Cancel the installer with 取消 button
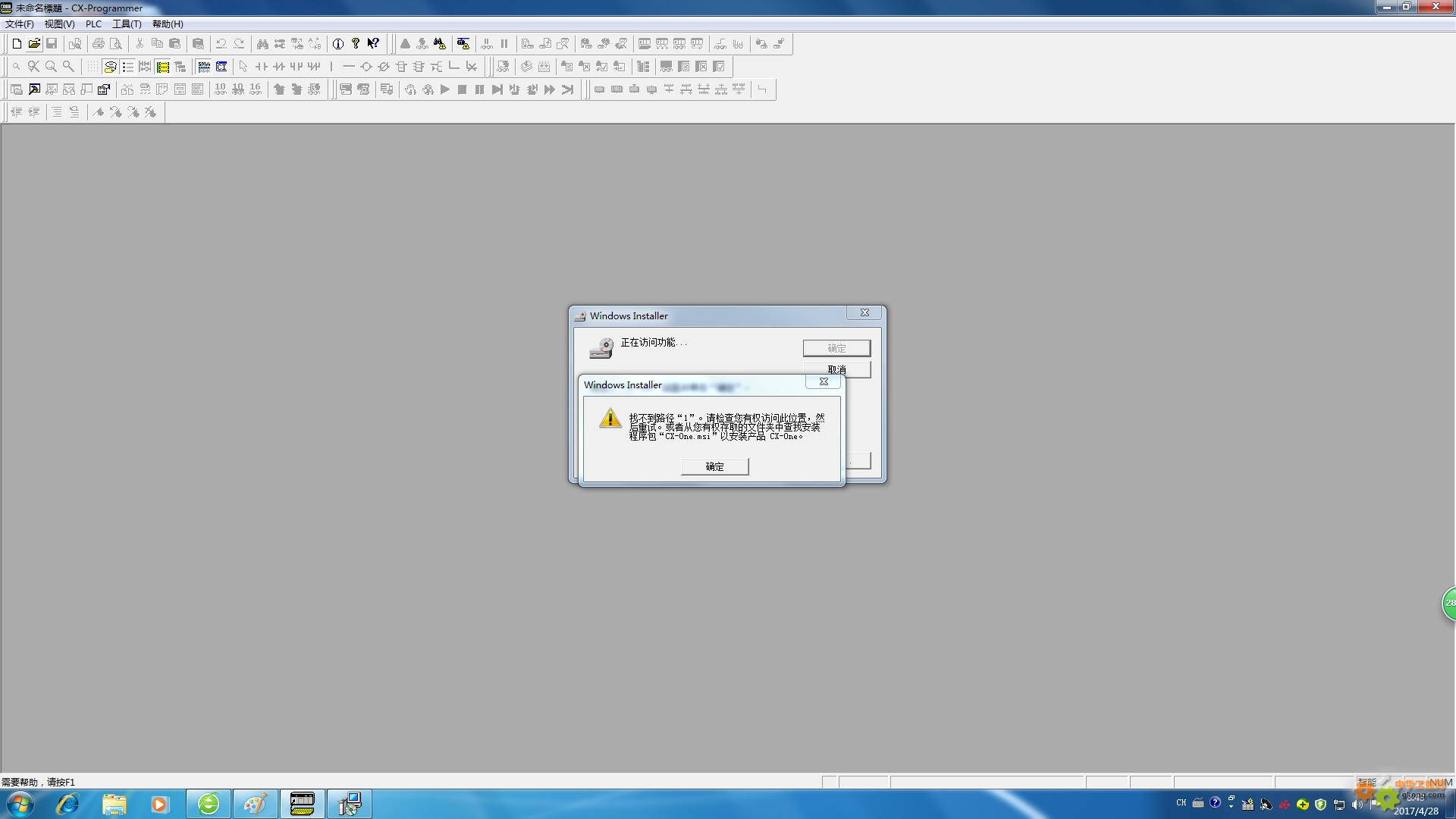Screen dimensions: 1456x819 836,369
